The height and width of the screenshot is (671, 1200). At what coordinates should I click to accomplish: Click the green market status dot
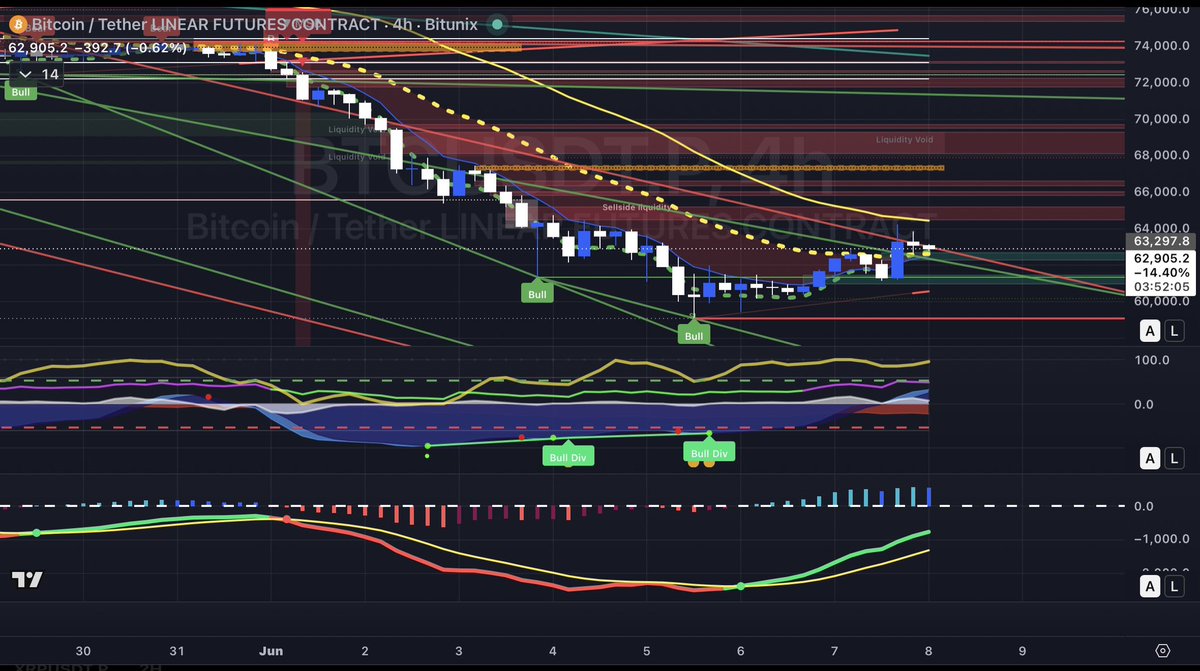pos(499,24)
